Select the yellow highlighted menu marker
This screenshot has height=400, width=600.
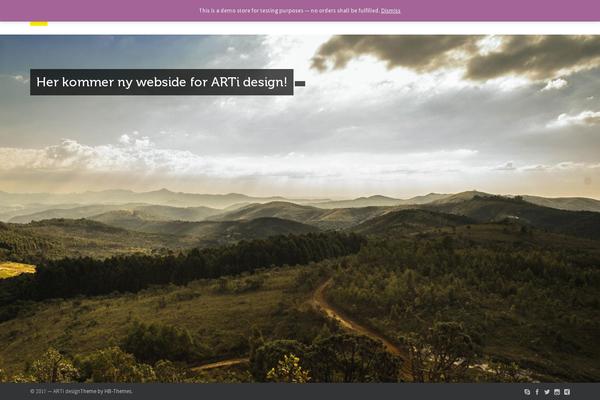[x=39, y=24]
